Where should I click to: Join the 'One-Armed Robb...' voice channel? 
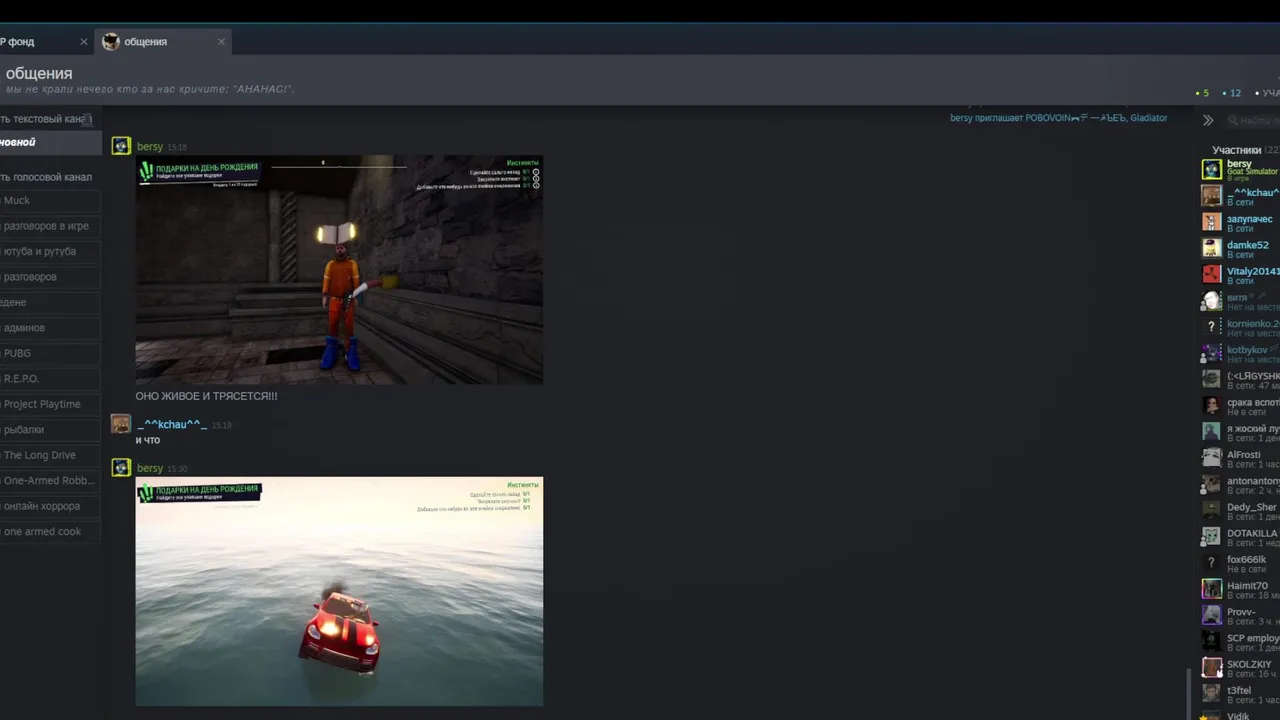50,481
